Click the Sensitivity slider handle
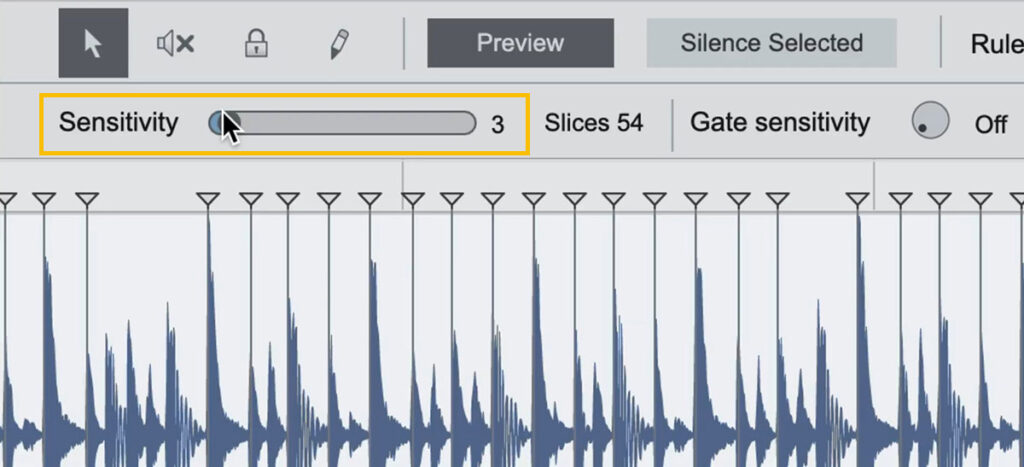 (x=219, y=123)
